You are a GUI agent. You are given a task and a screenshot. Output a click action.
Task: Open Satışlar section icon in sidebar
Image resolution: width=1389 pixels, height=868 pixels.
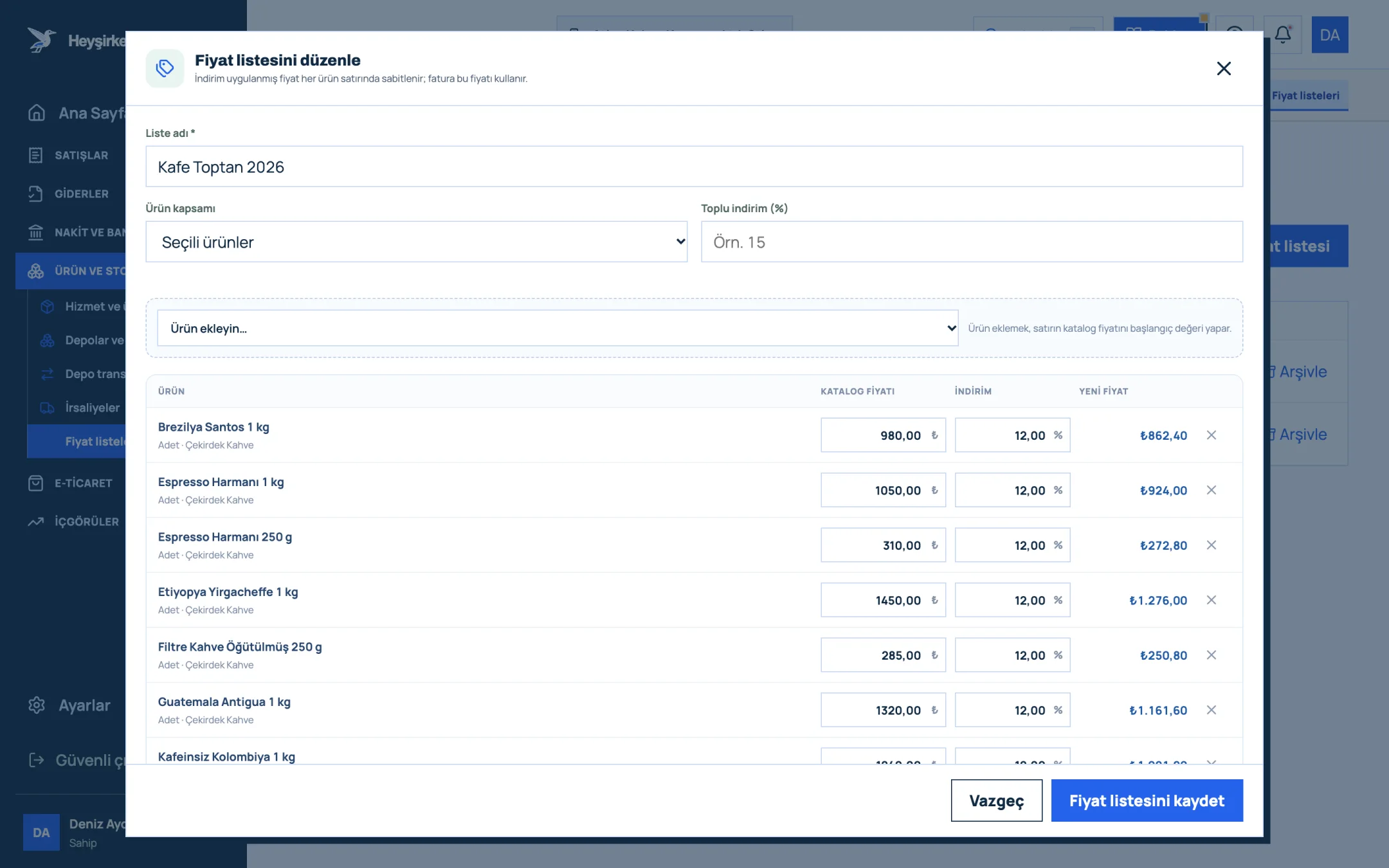[x=36, y=155]
